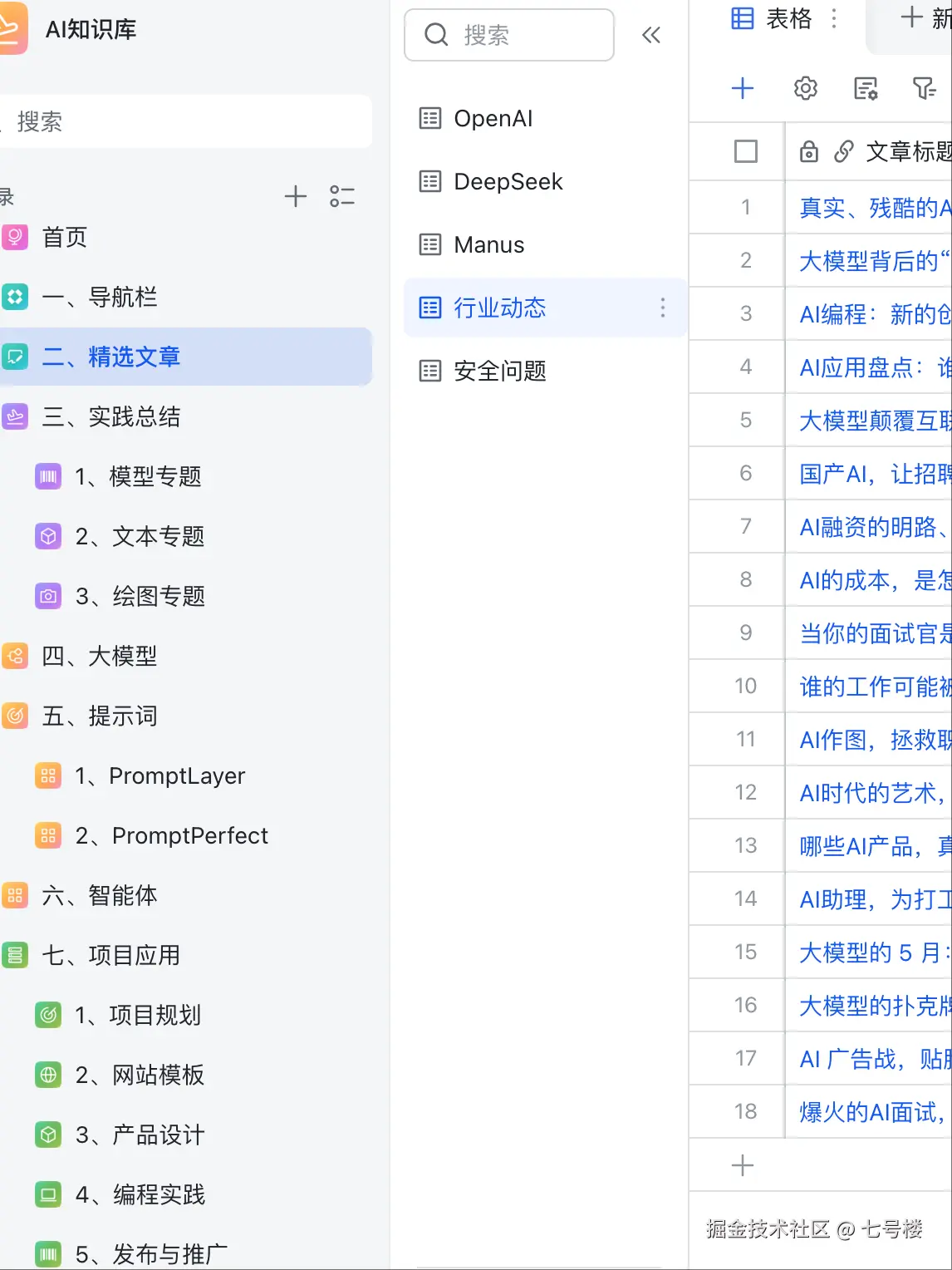Open the row height settings icon
Viewport: 952px width, 1270px height.
[x=866, y=88]
